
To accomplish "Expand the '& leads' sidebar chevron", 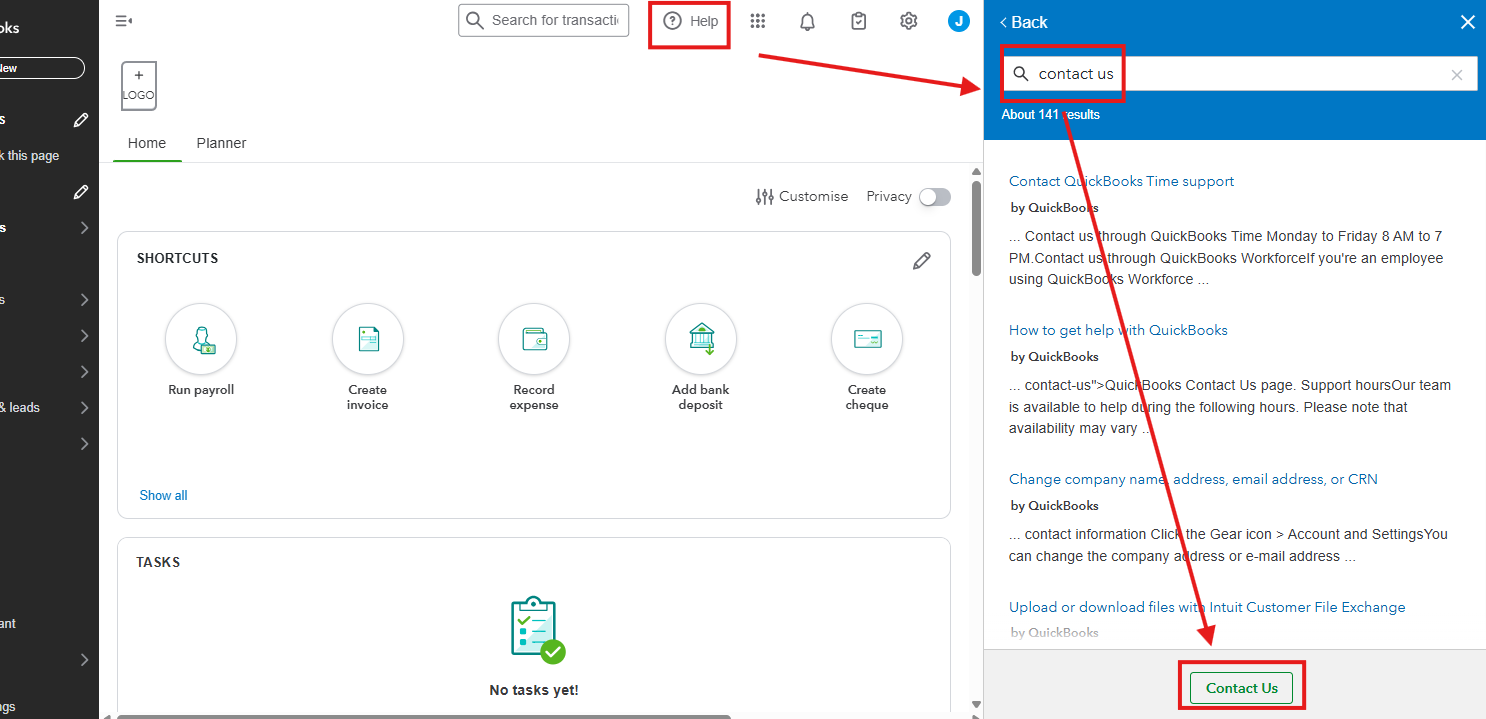I will pyautogui.click(x=84, y=408).
